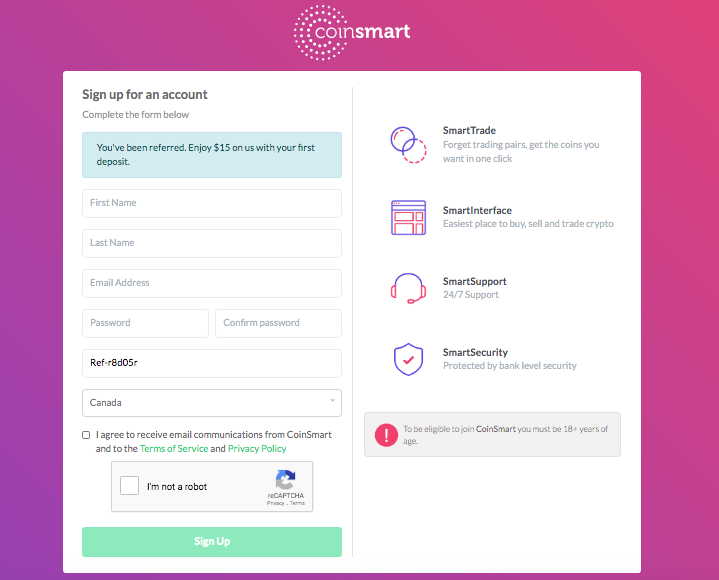This screenshot has width=719, height=580.
Task: Check the I'm not a robot box
Action: 129,486
